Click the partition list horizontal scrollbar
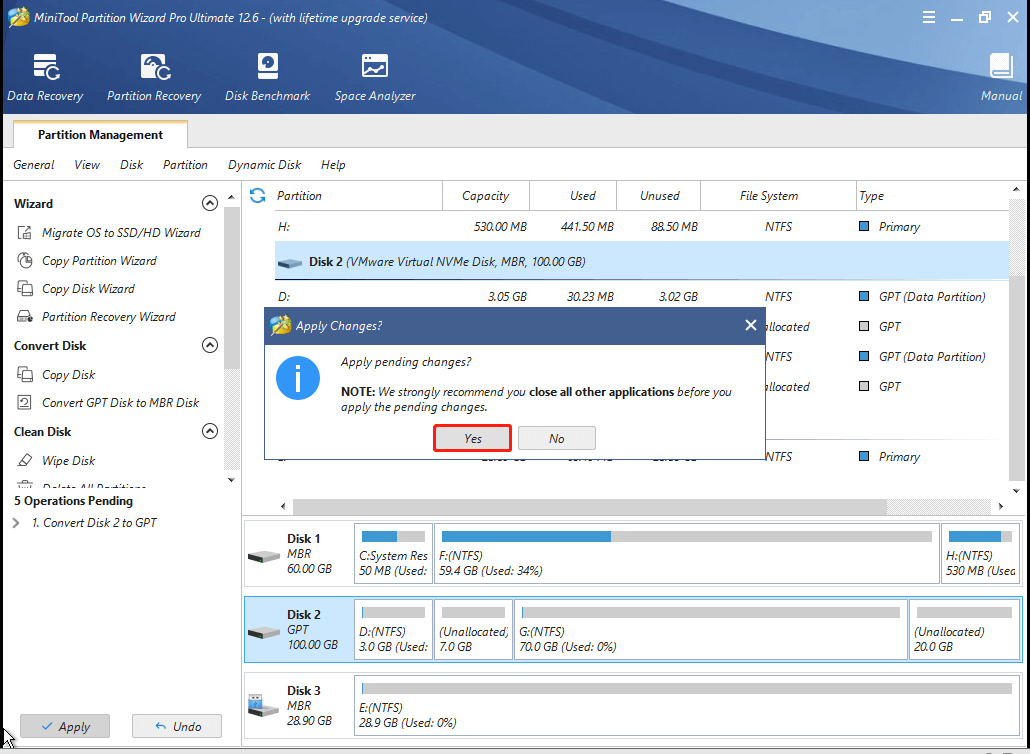Screen dimensions: 1030x754 click(590, 506)
